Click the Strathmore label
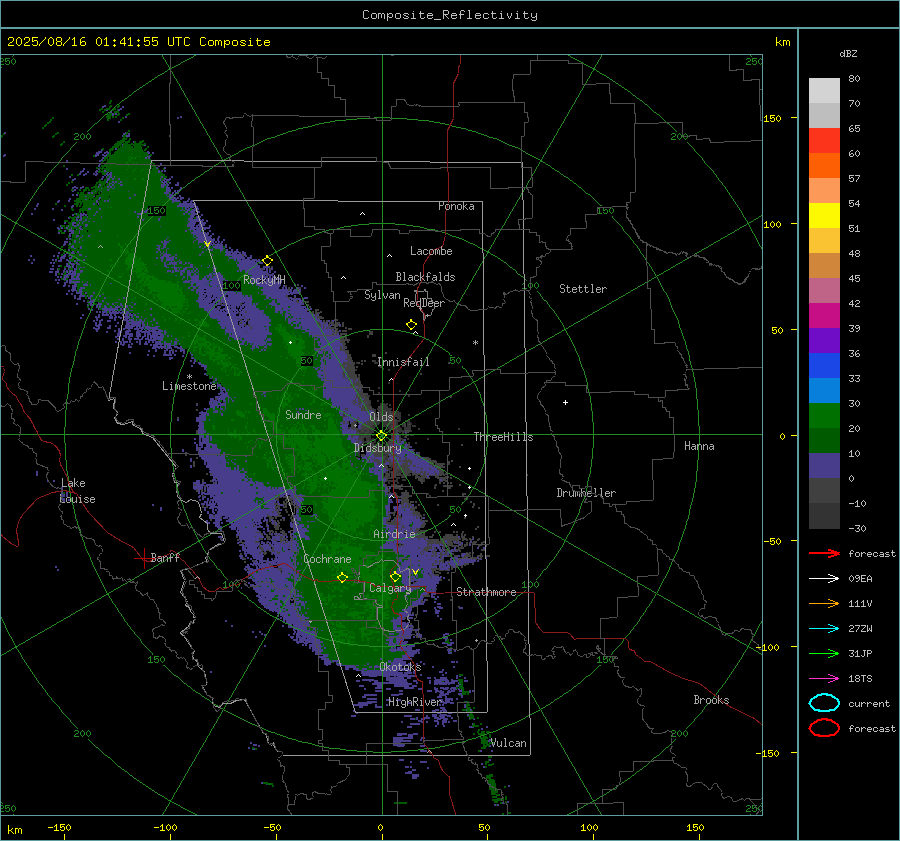 click(486, 592)
